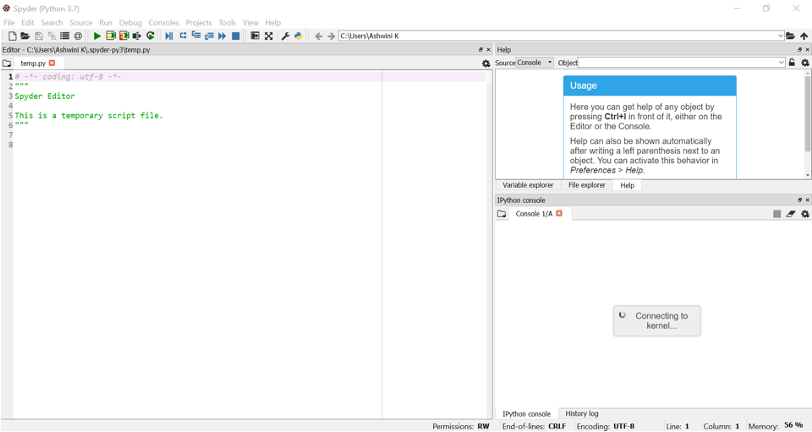Start debugging with Debug file icon
The height and width of the screenshot is (432, 812).
tap(169, 36)
